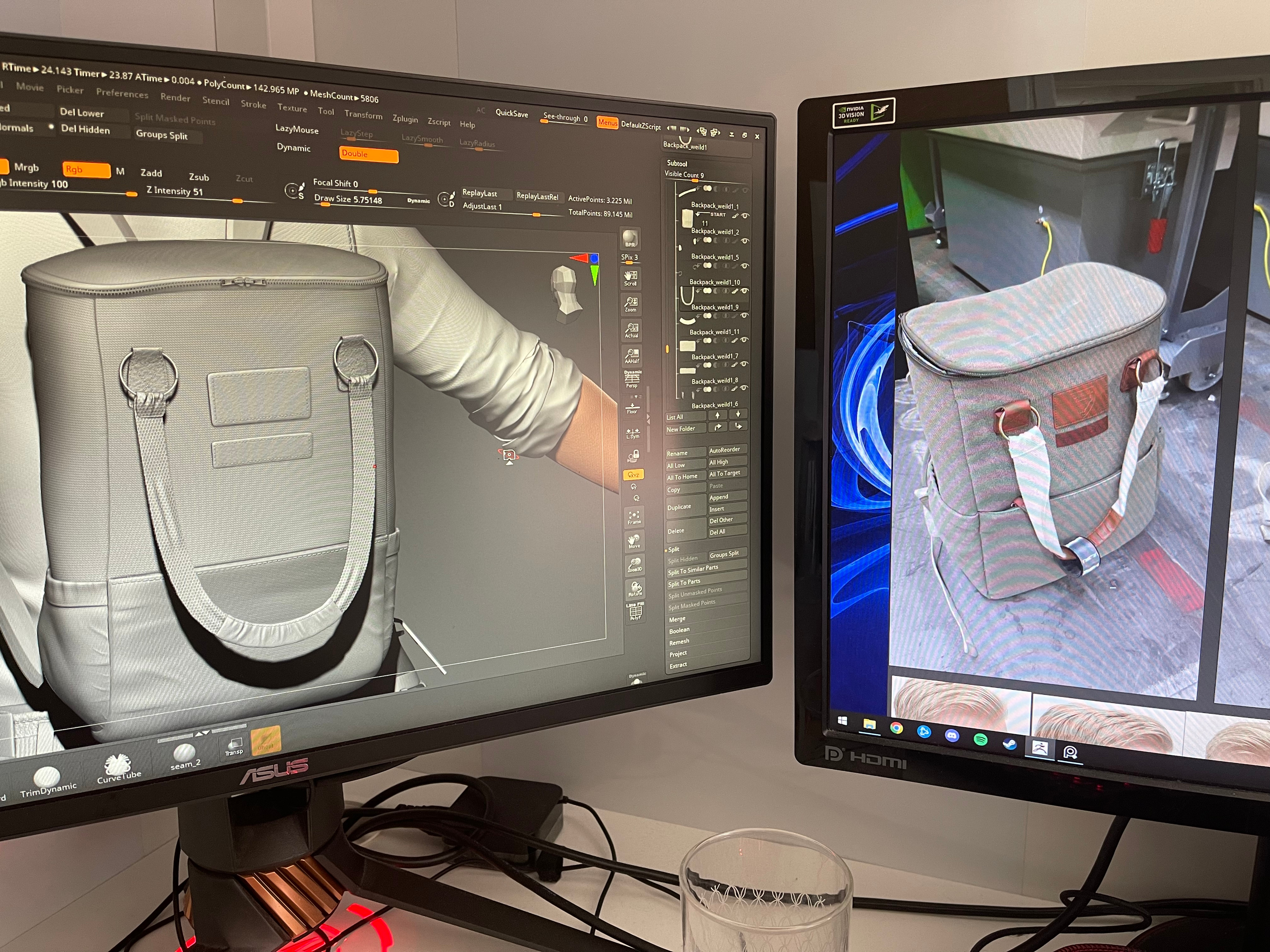Viewport: 1270px width, 952px height.
Task: Open the Preferences menu
Action: click(x=122, y=93)
